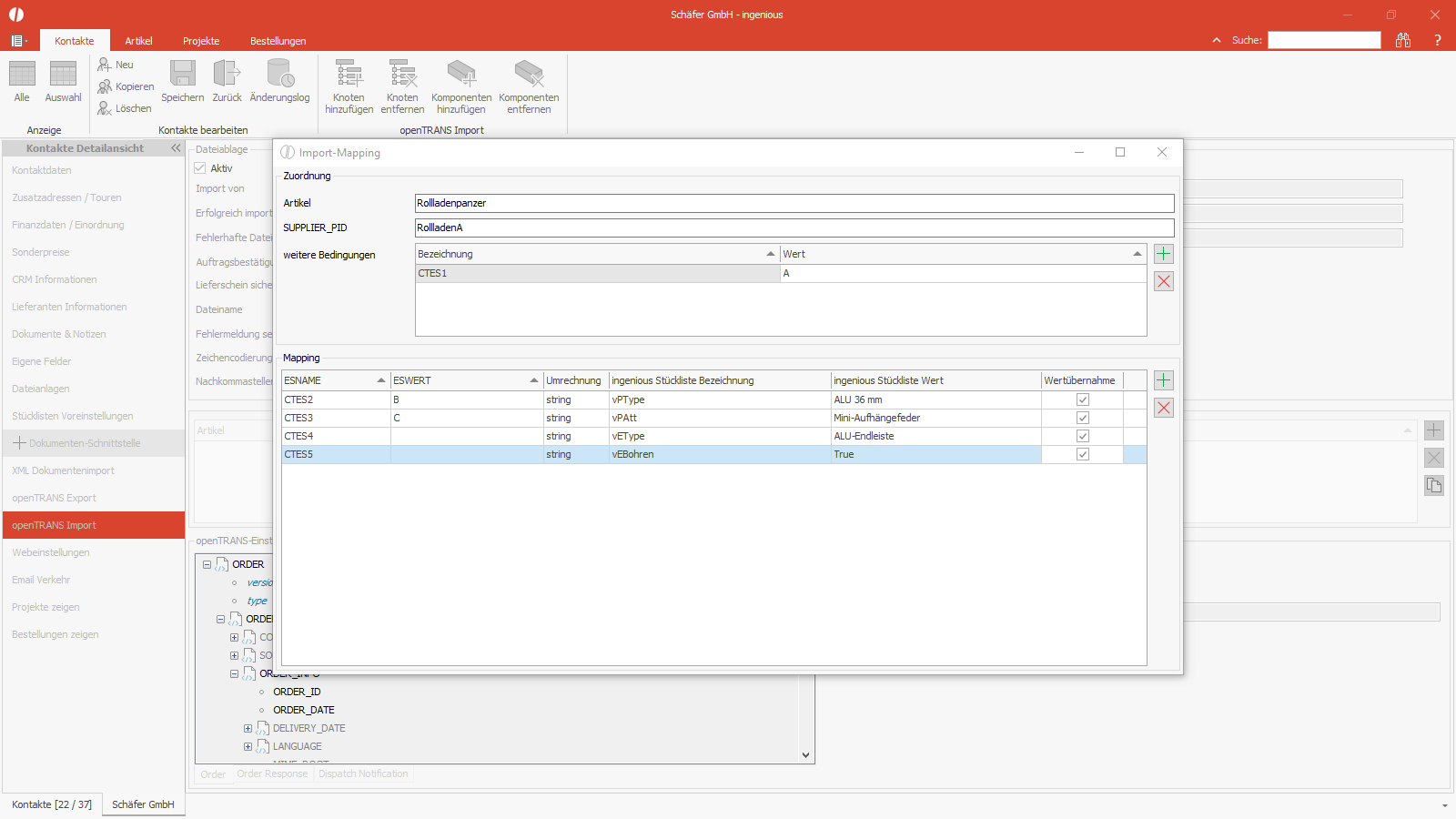
Task: Select the ORDER_ID tree item
Action: click(297, 692)
